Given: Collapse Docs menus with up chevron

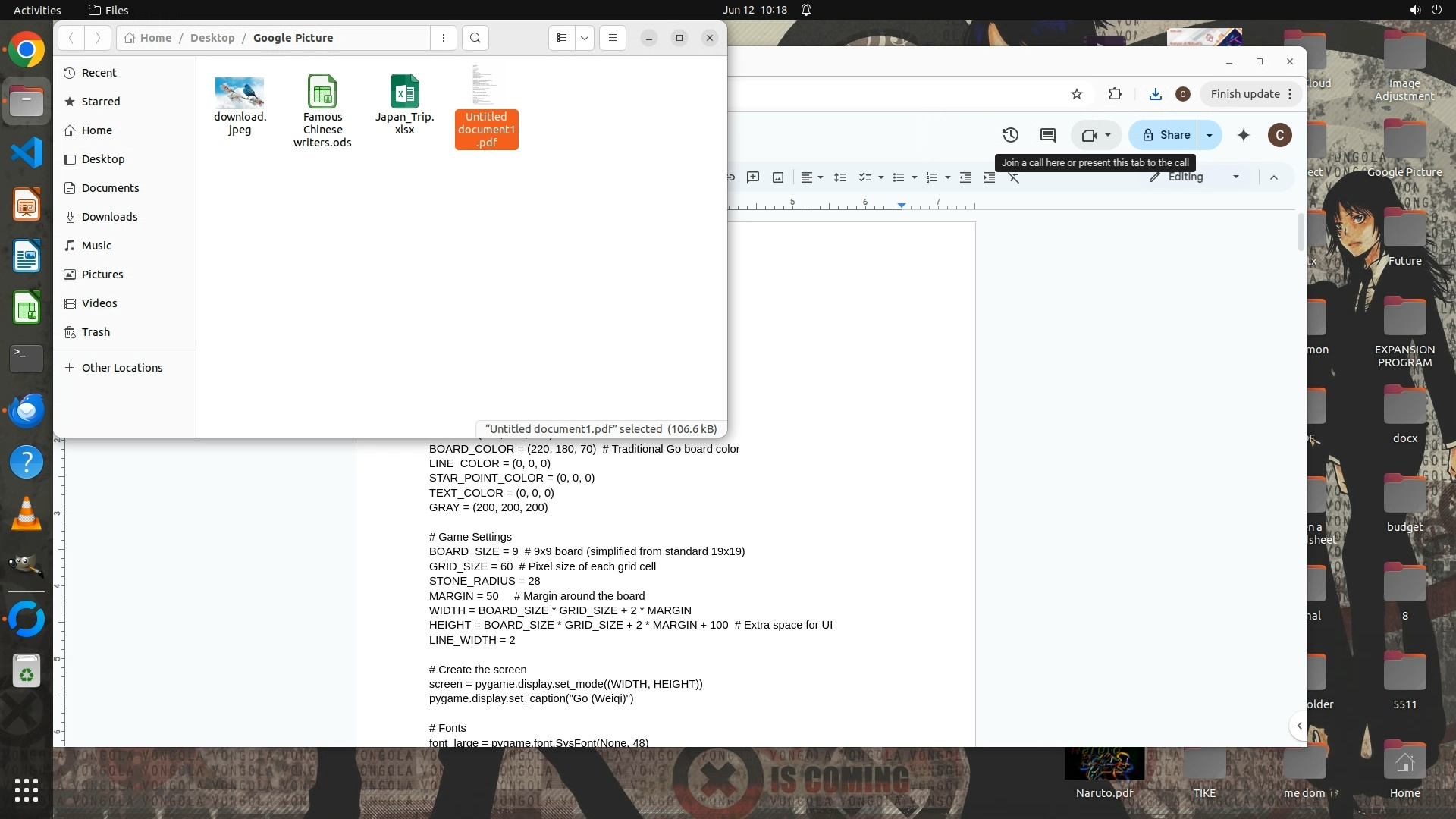Looking at the screenshot, I should pos(1274,177).
